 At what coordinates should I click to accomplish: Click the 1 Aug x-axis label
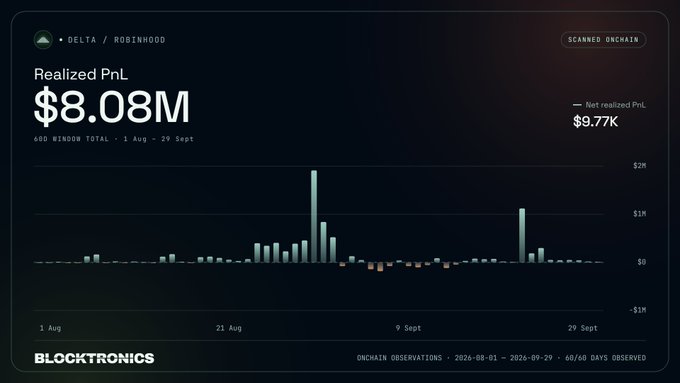coord(50,328)
